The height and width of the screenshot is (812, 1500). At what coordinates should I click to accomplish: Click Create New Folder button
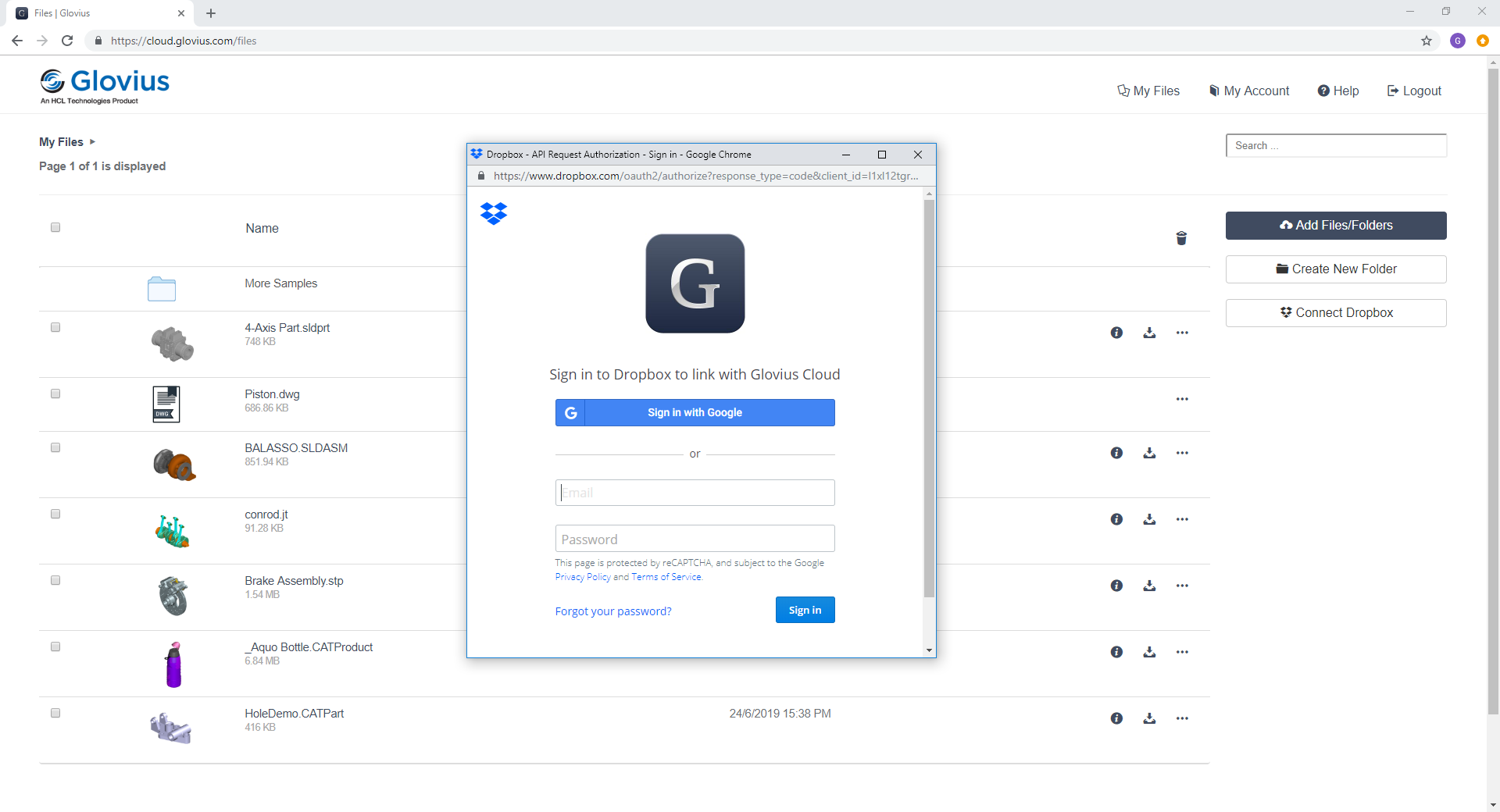click(1336, 269)
